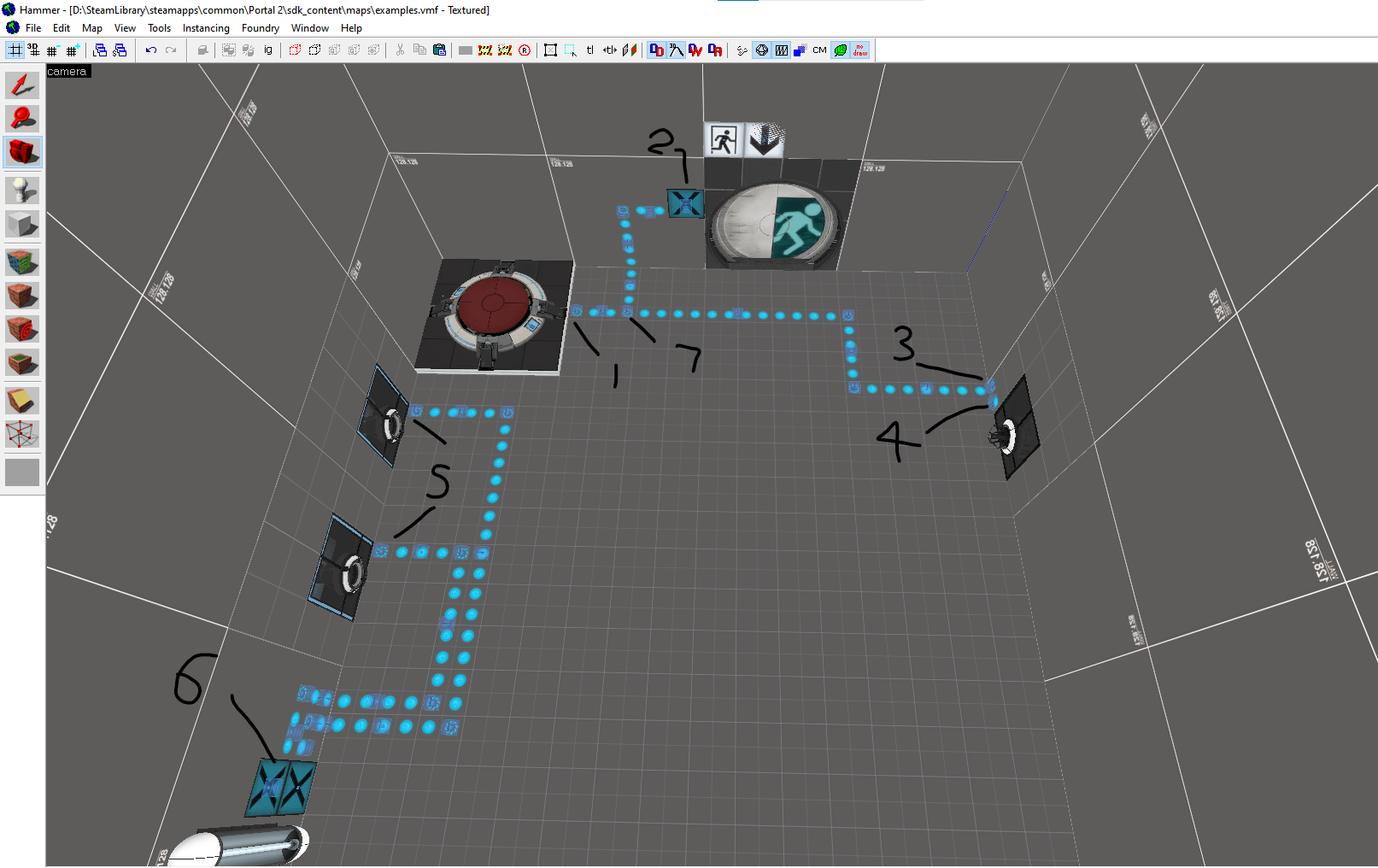Toggle auto-selection mode
Viewport: 1378px width, 868px height.
pyautogui.click(x=571, y=50)
